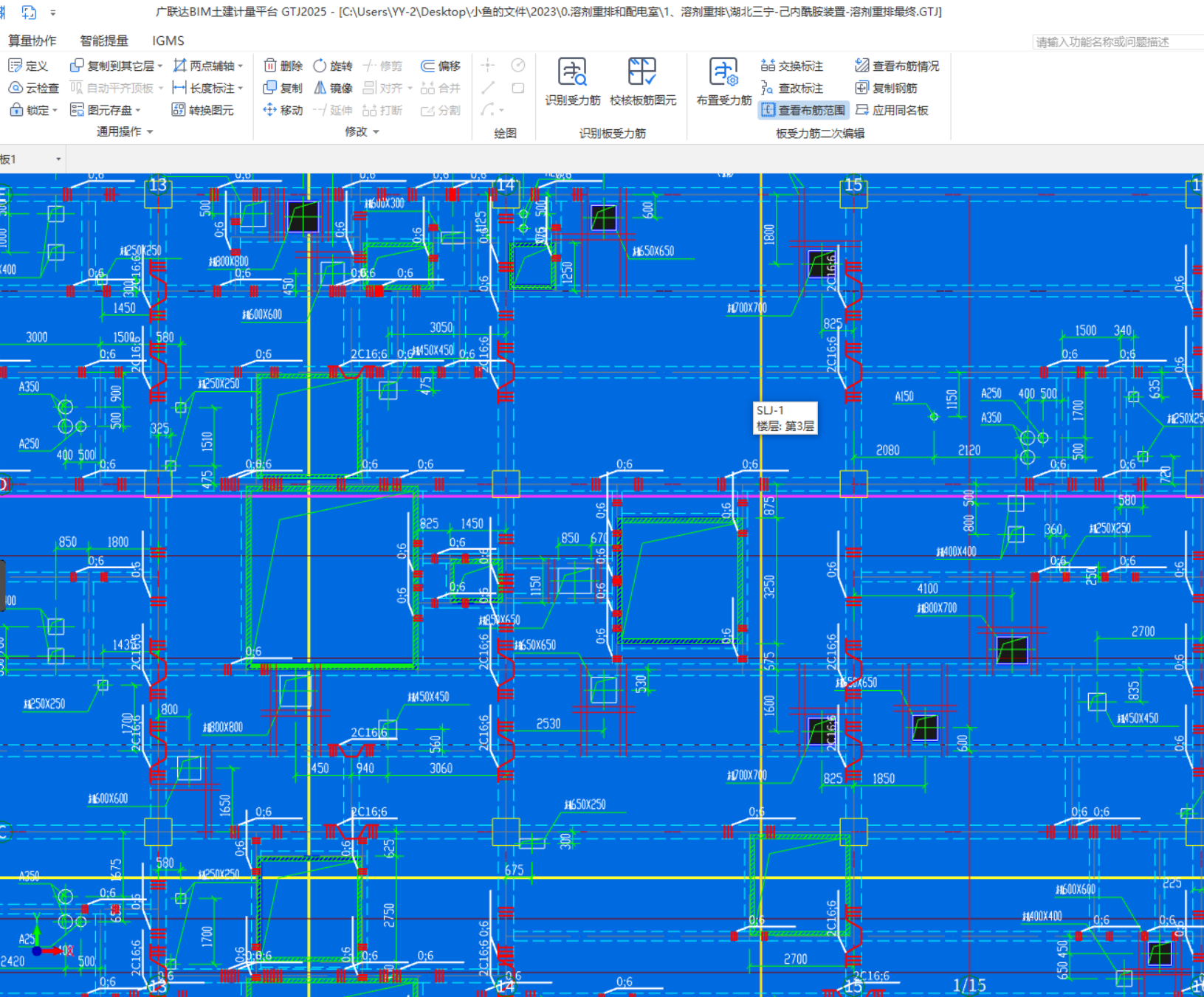Select the 移动 move tool

pos(283,110)
